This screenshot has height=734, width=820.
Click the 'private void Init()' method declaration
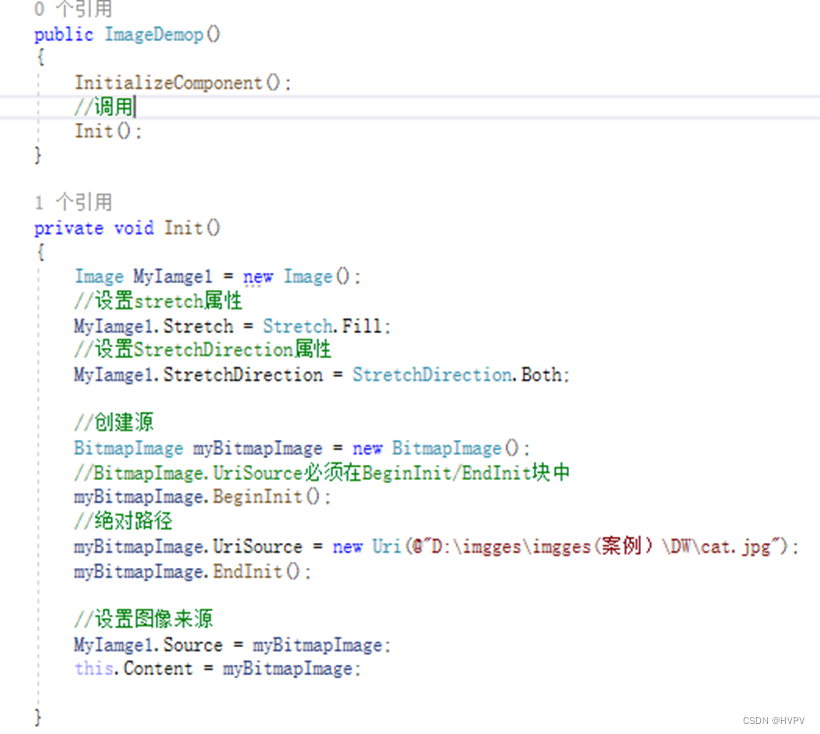click(127, 228)
